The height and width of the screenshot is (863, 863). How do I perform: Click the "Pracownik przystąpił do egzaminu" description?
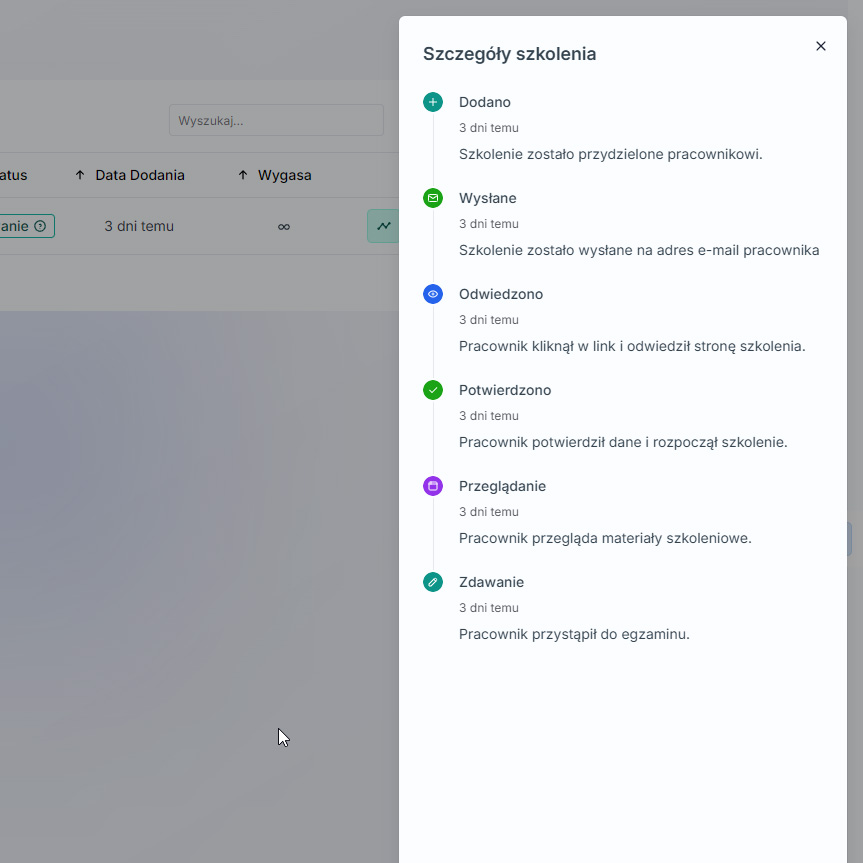(574, 634)
